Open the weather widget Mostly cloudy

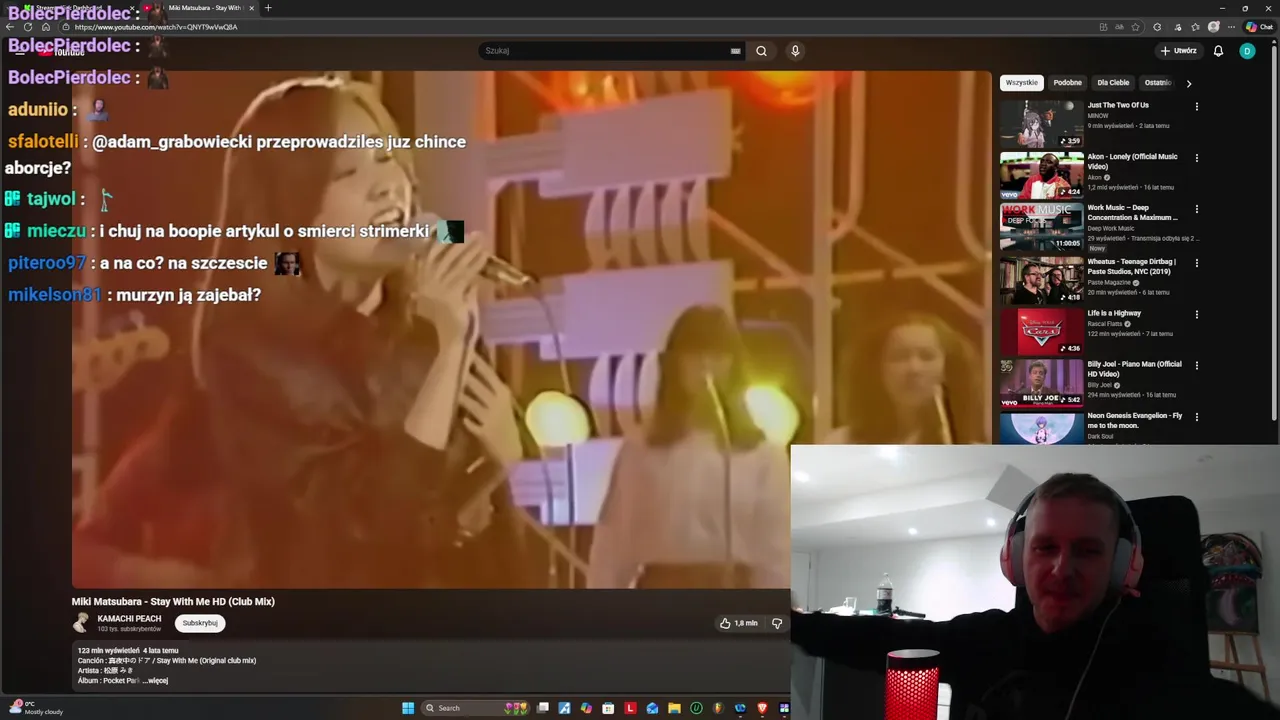37,708
